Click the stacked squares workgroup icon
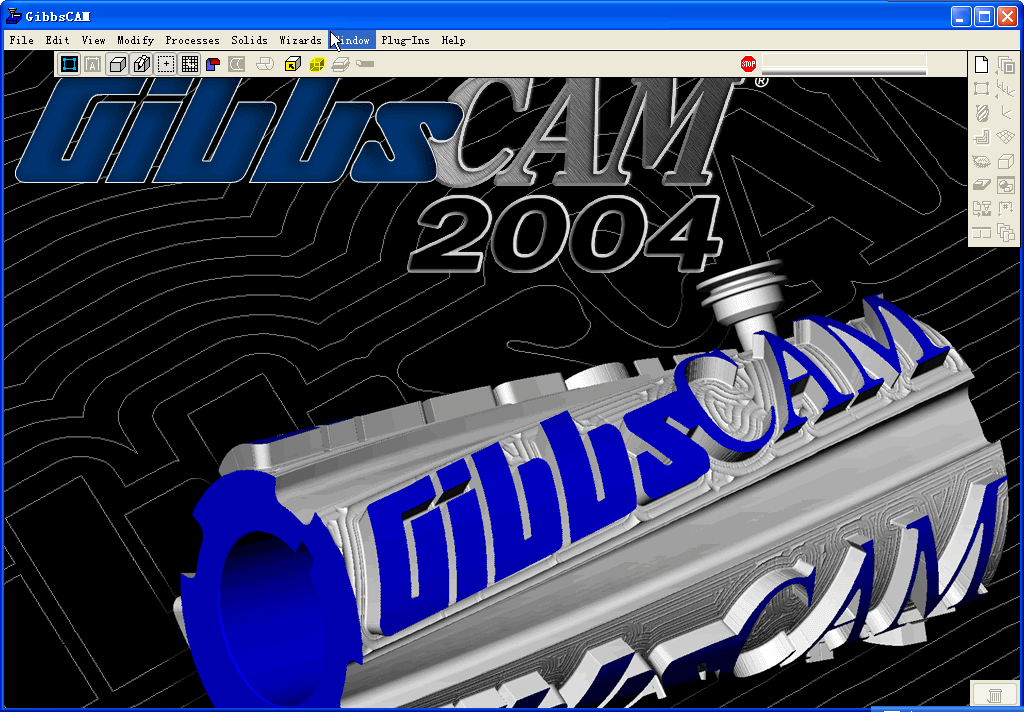The width and height of the screenshot is (1024, 712). 1006,65
